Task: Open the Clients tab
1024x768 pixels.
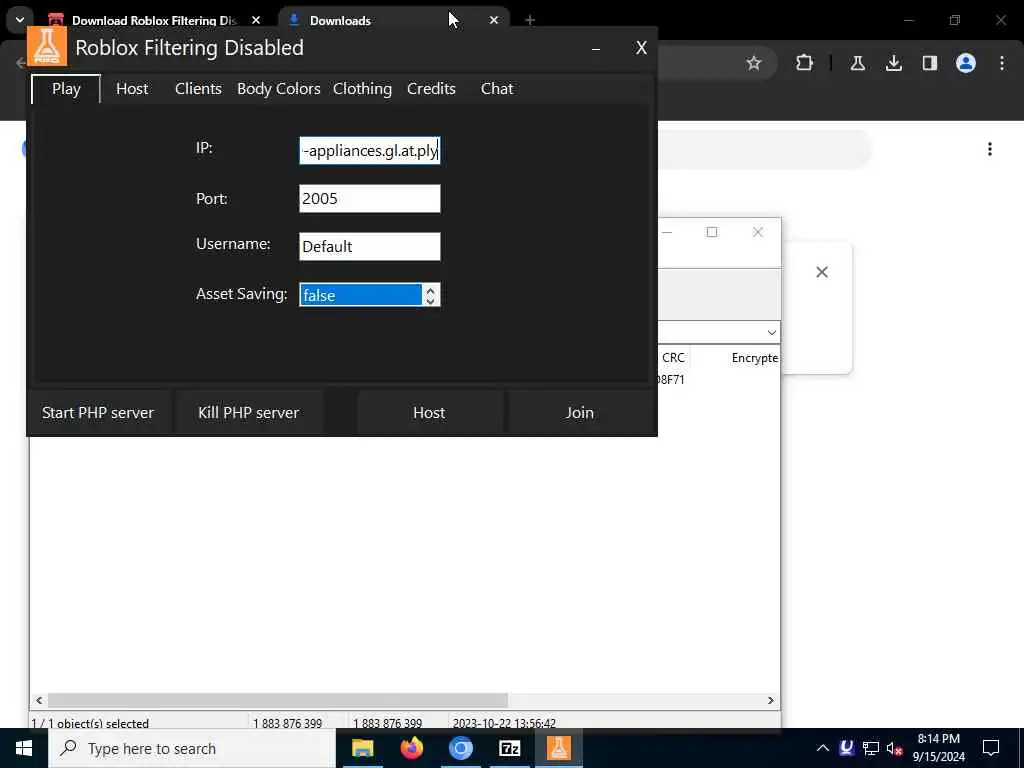Action: click(198, 89)
